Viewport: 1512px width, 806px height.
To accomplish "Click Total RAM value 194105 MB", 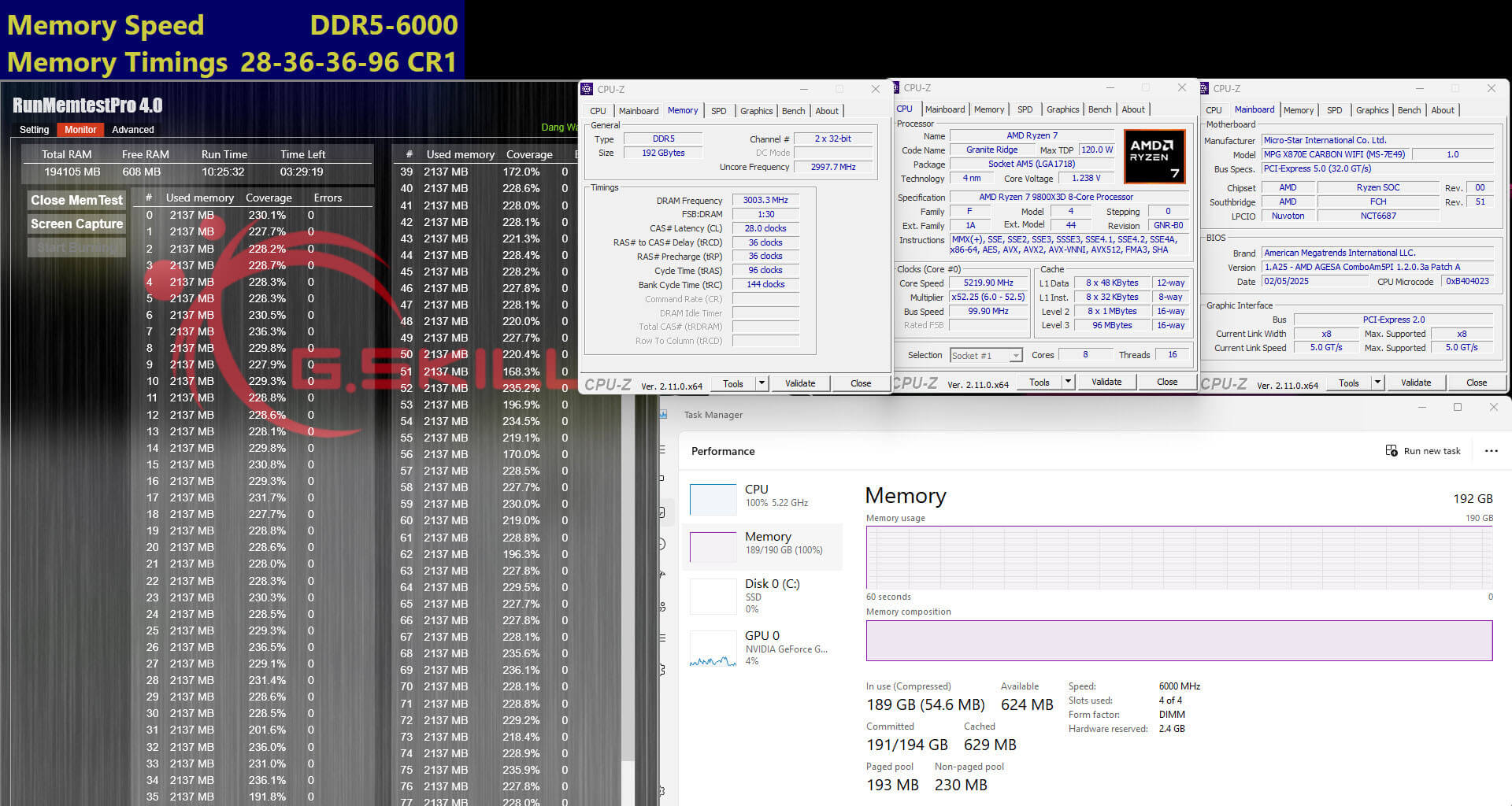I will tap(72, 172).
